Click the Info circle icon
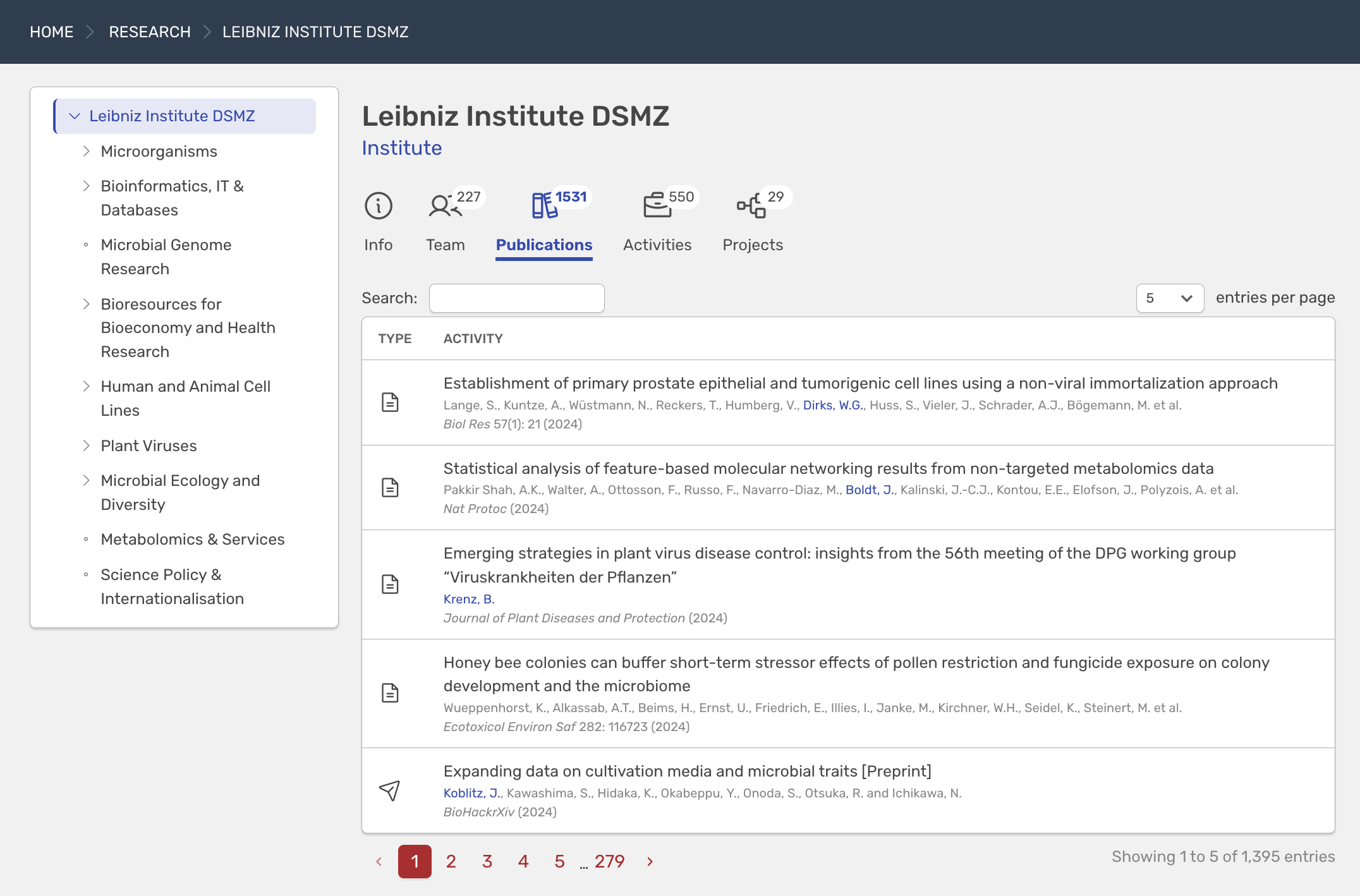Image resolution: width=1360 pixels, height=896 pixels. [x=379, y=206]
